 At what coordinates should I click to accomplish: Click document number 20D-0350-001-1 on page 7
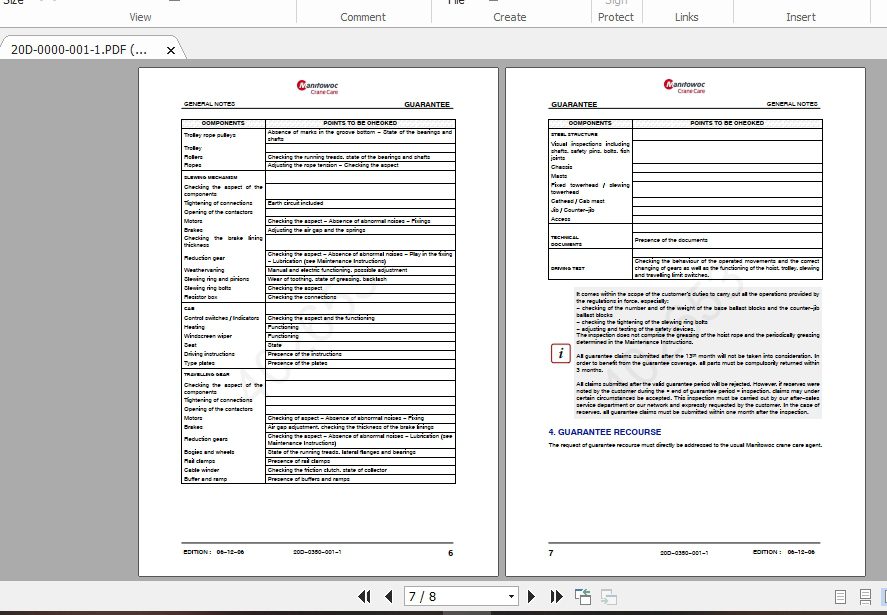point(684,553)
